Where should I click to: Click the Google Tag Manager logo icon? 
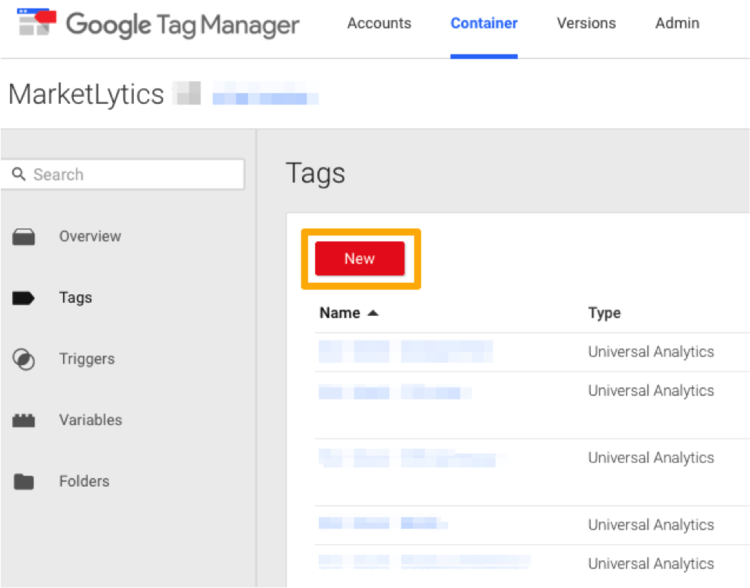36,22
